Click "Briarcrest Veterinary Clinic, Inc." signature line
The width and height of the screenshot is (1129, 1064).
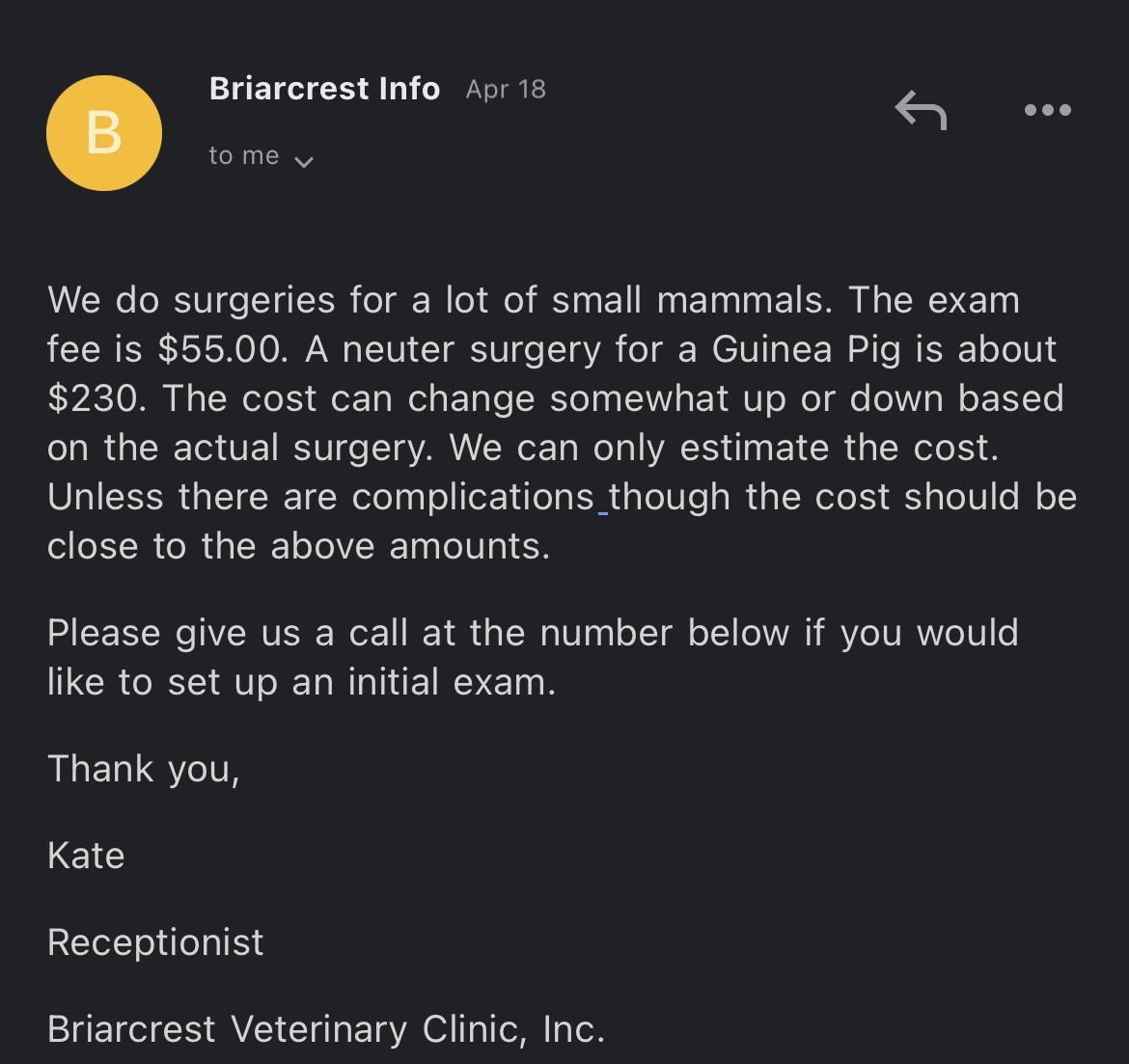click(325, 1029)
